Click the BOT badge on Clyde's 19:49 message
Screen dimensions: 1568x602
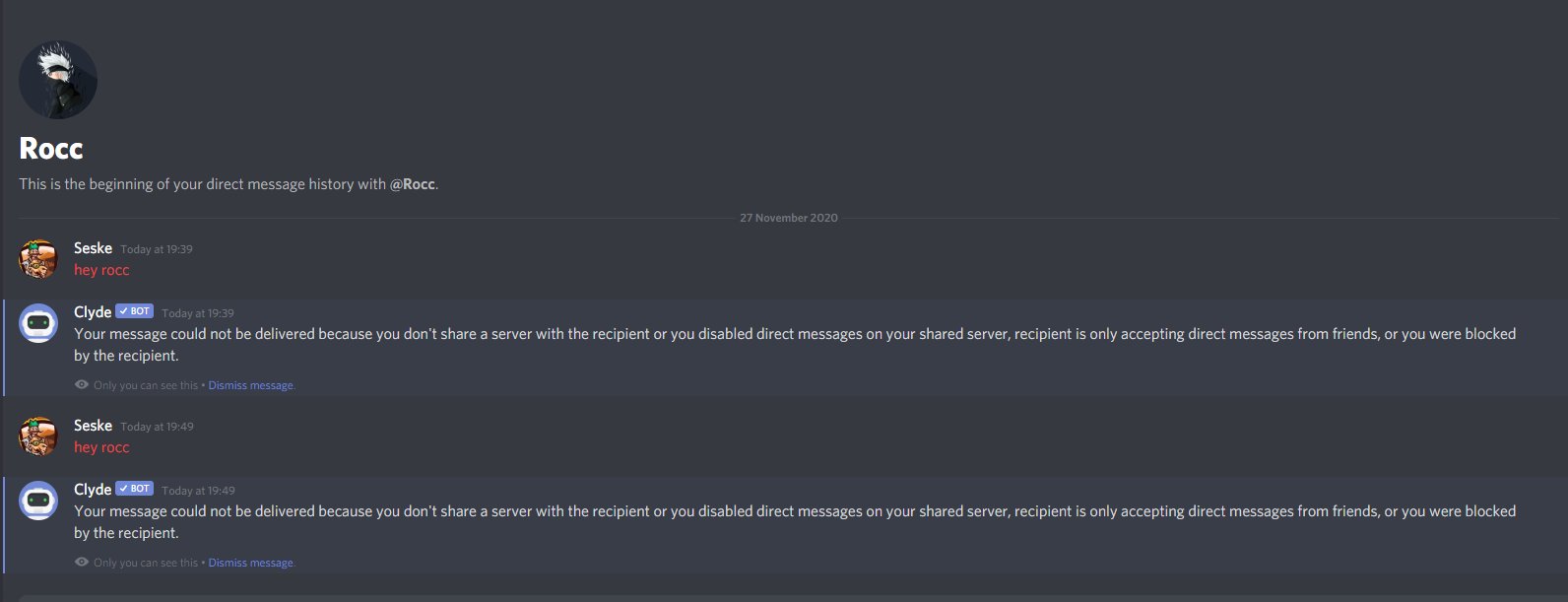(x=135, y=489)
